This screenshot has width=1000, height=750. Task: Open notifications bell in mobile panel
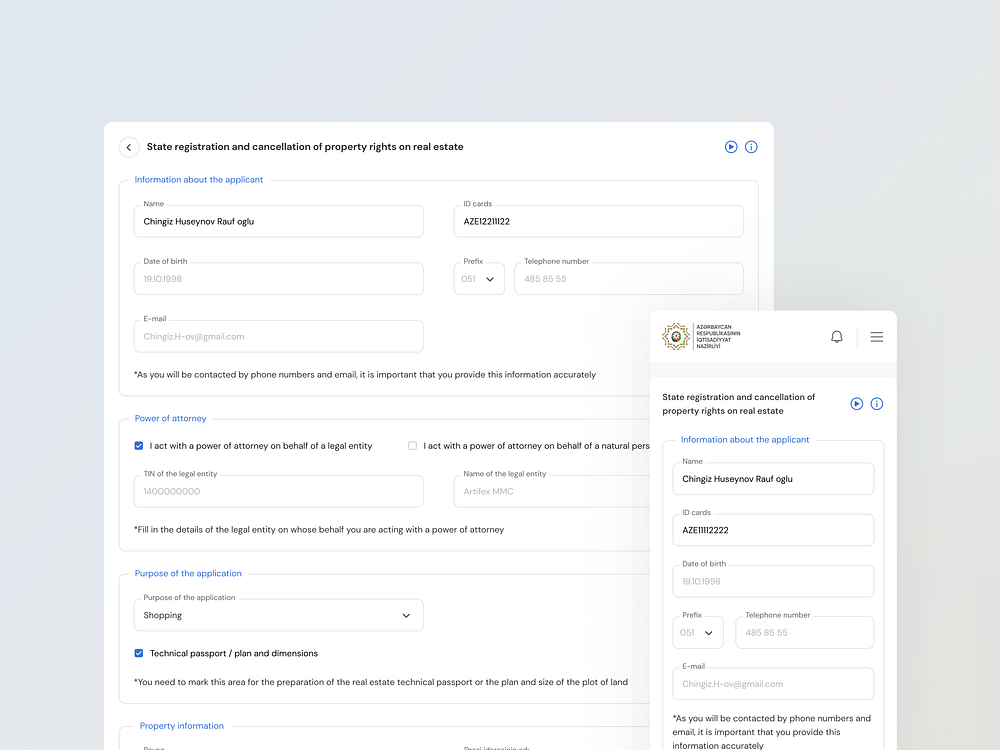[x=837, y=337]
